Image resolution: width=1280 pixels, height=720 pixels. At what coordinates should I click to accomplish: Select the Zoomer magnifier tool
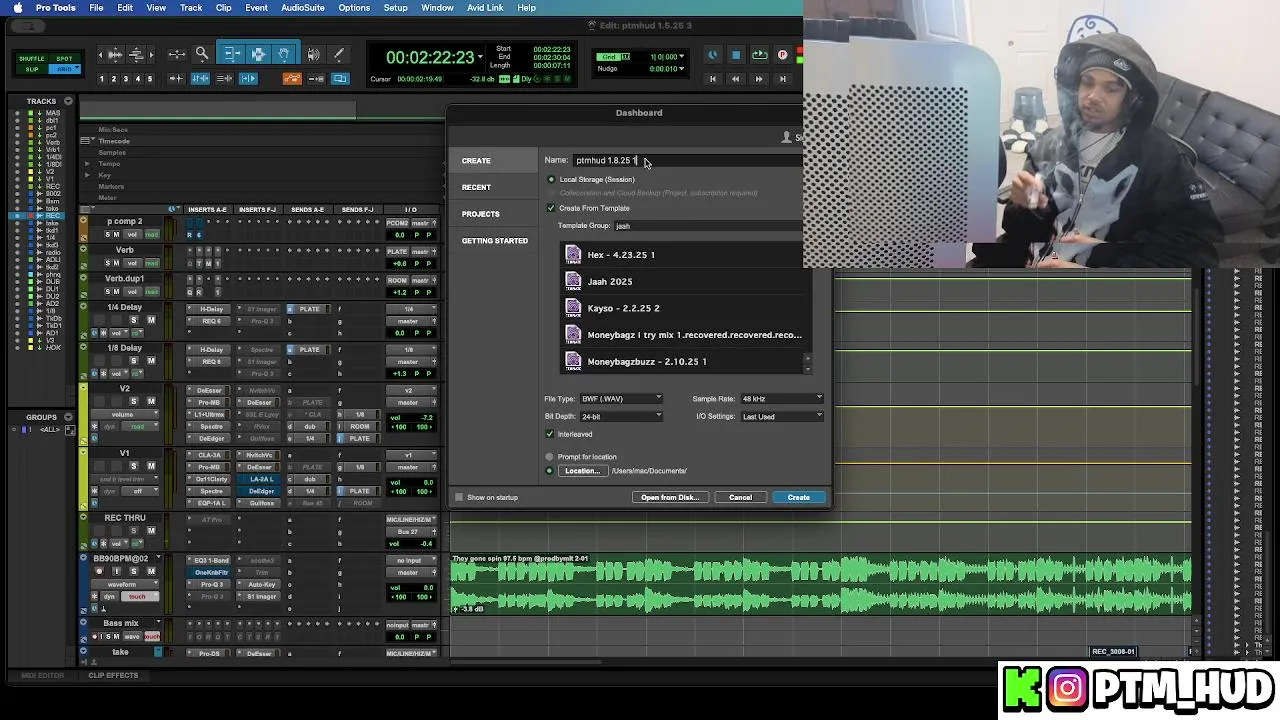pos(201,55)
